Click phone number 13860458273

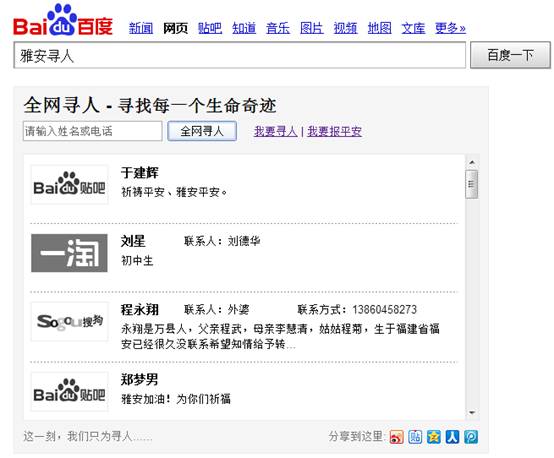click(x=384, y=310)
